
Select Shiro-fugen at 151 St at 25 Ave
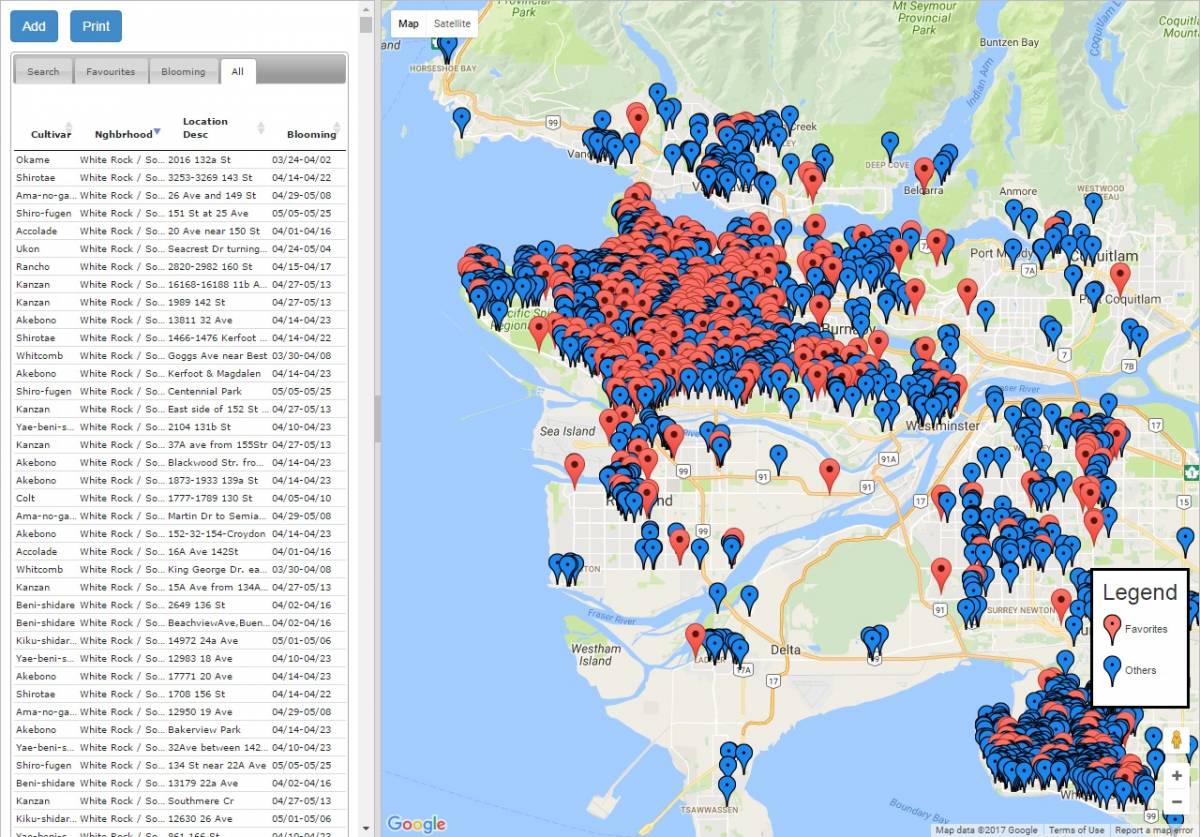click(x=180, y=213)
